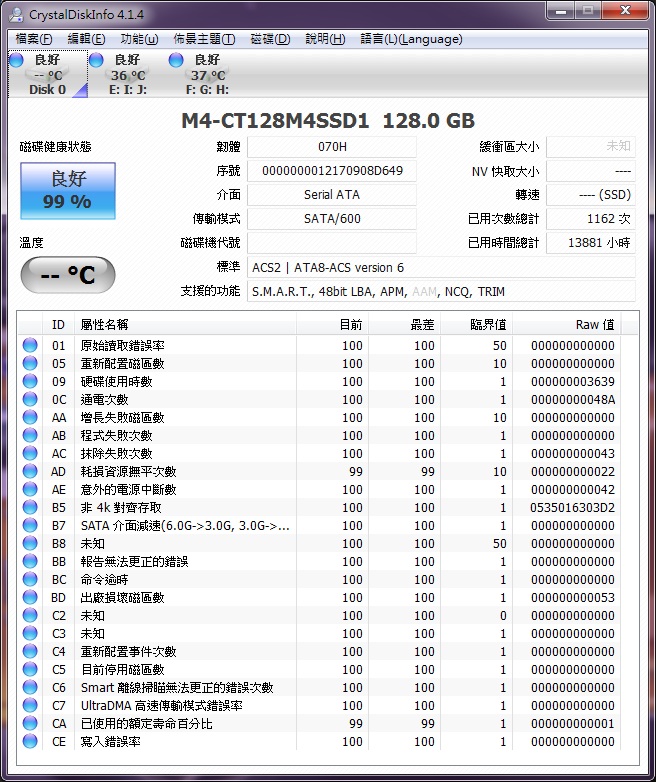
Task: Select the 已使用的額定壽命百分比 attribute row
Action: click(319, 723)
